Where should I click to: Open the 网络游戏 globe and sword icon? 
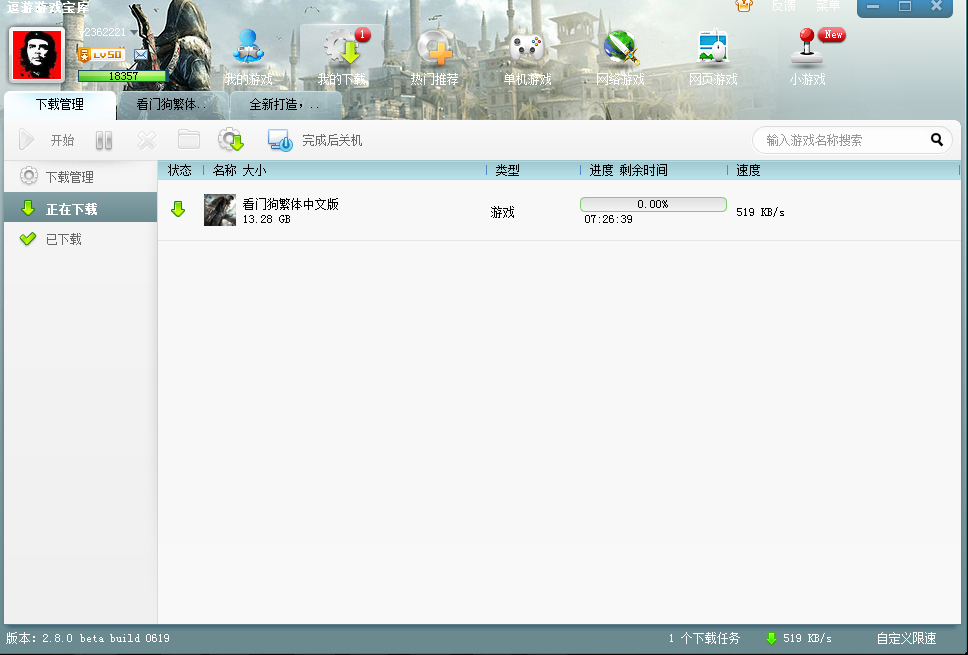[620, 48]
